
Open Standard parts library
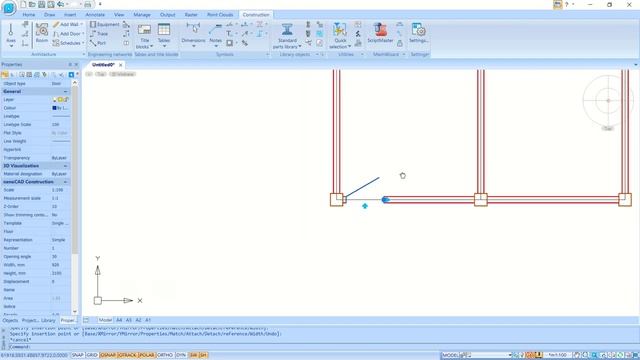[287, 36]
